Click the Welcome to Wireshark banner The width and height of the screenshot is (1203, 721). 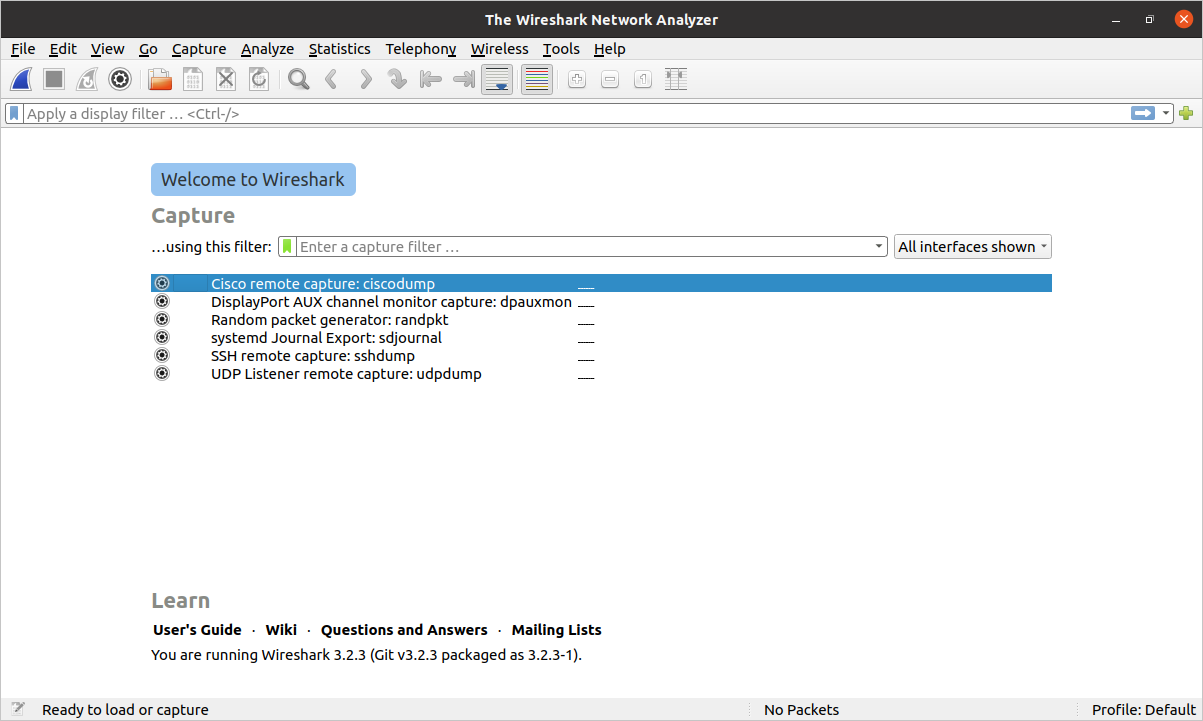tap(253, 180)
